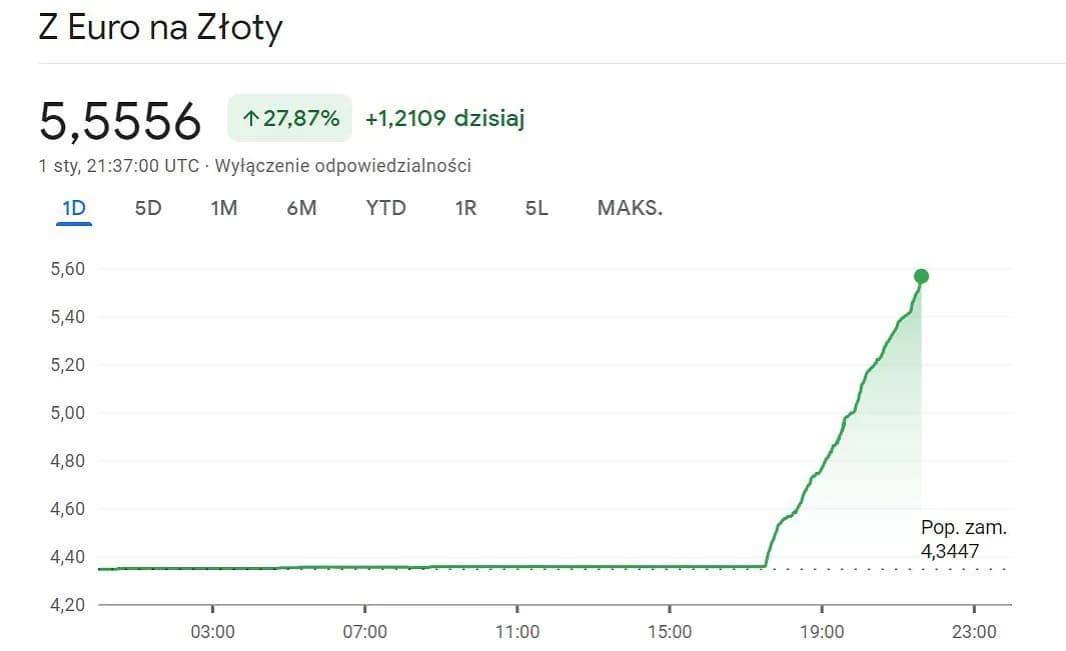Image resolution: width=1066 pixels, height=651 pixels.
Task: Click the Z Euro na Złoty title
Action: coord(160,28)
